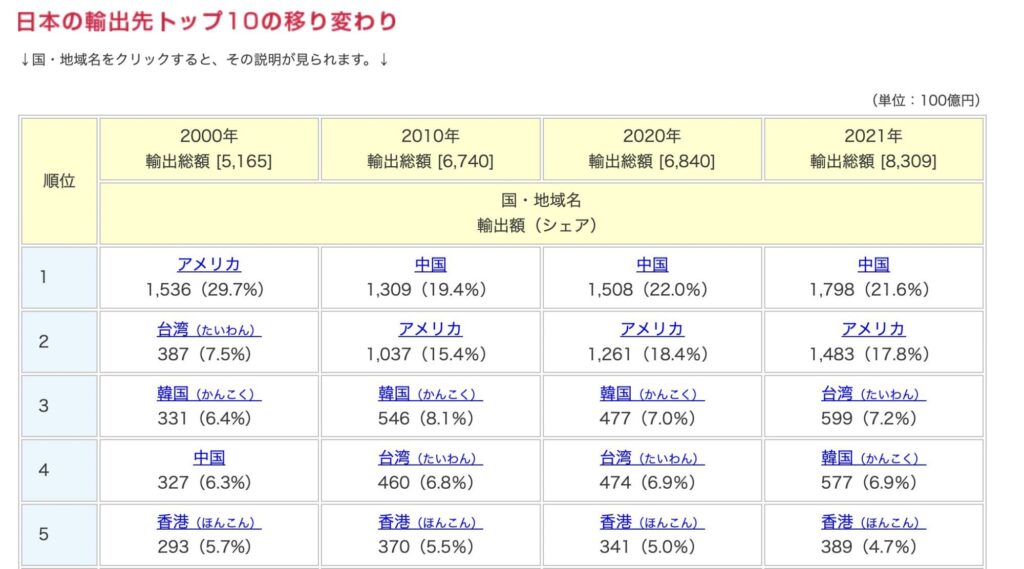Select the アメリカ link in 2020年 rank 2
The width and height of the screenshot is (1024, 569).
[x=652, y=329]
